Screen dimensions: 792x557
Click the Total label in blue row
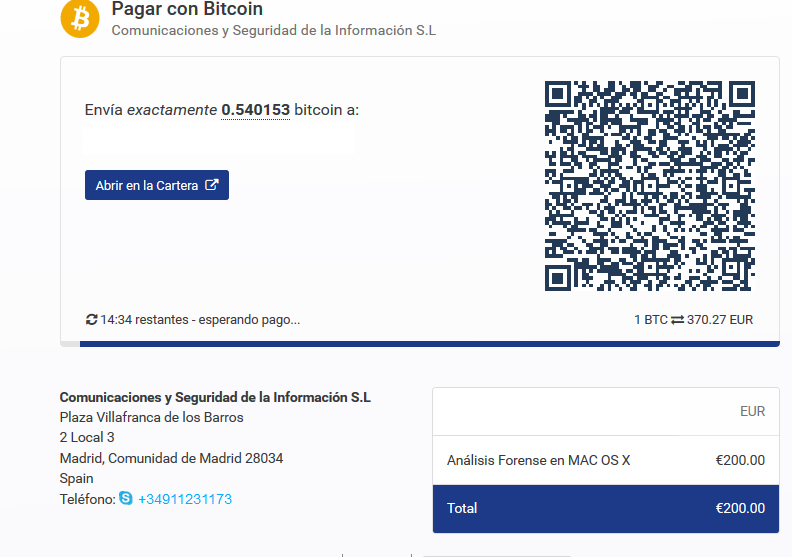(x=462, y=508)
